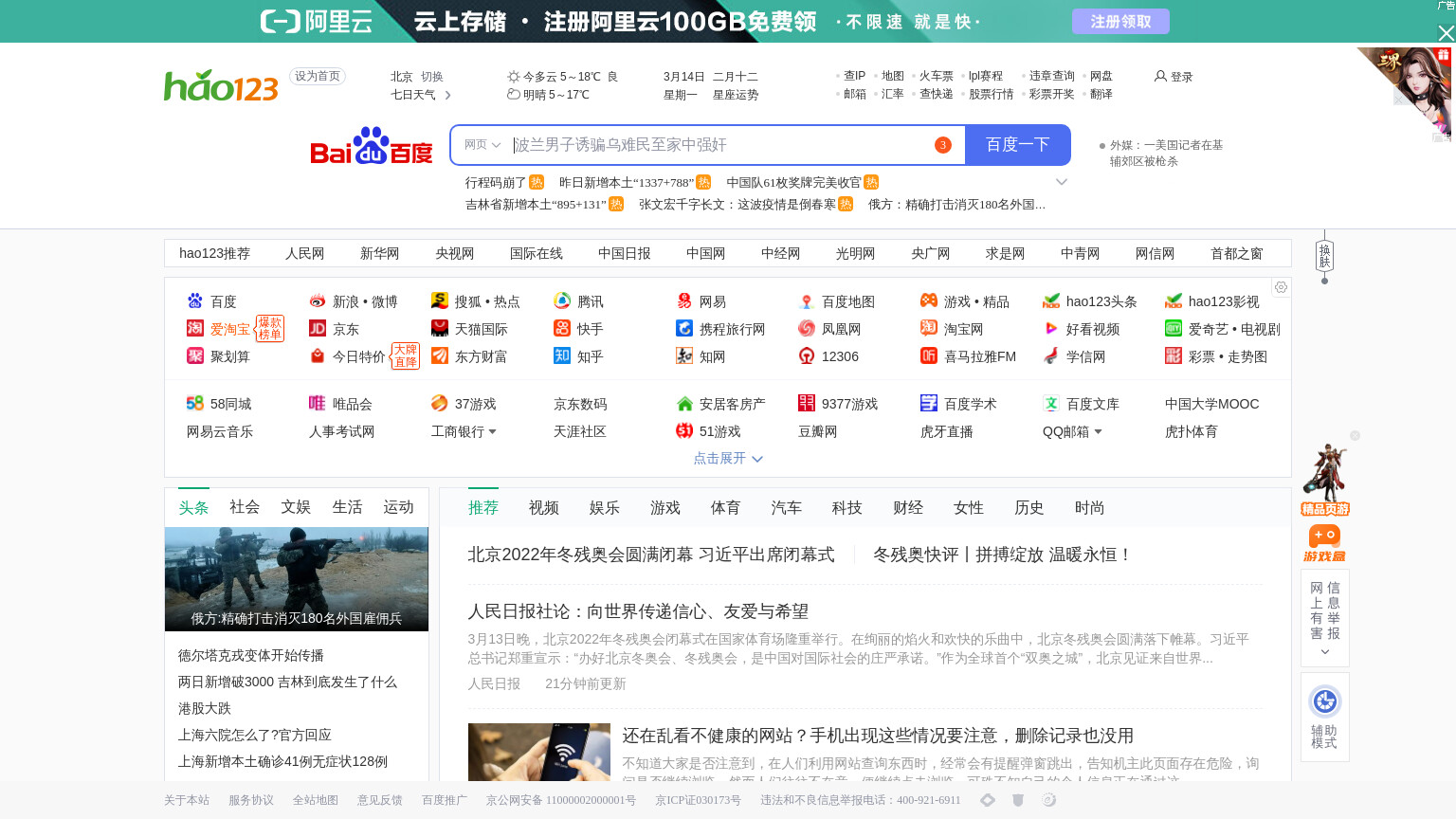Close the top Aliyun banner ad
Image resolution: width=1456 pixels, height=819 pixels.
(x=1446, y=33)
